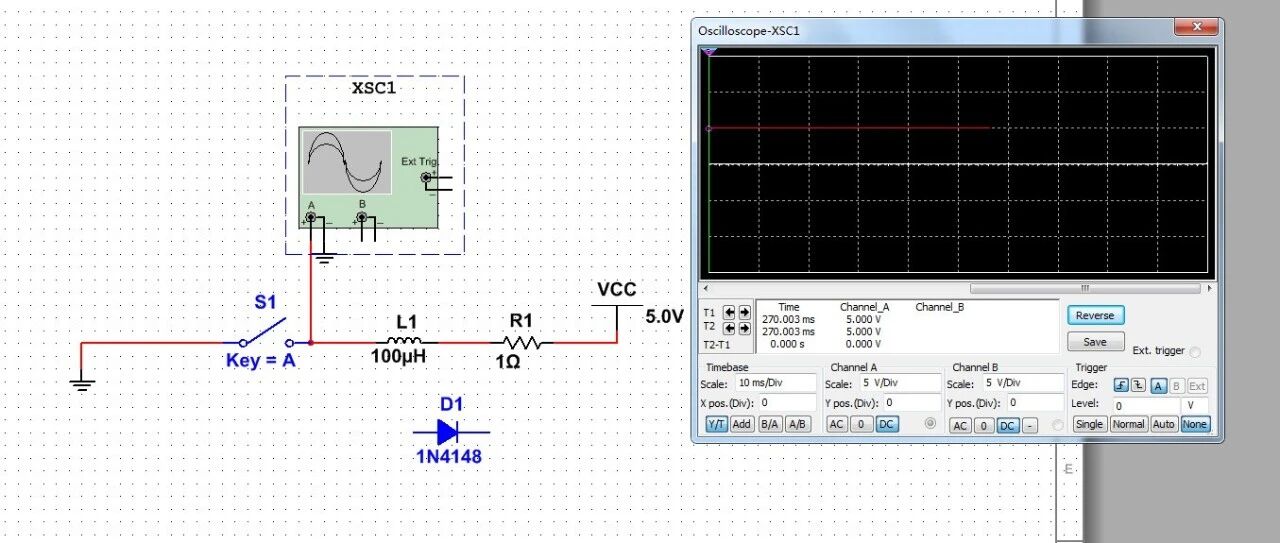Select B/A timebase mode
The height and width of the screenshot is (543, 1280).
(x=769, y=425)
